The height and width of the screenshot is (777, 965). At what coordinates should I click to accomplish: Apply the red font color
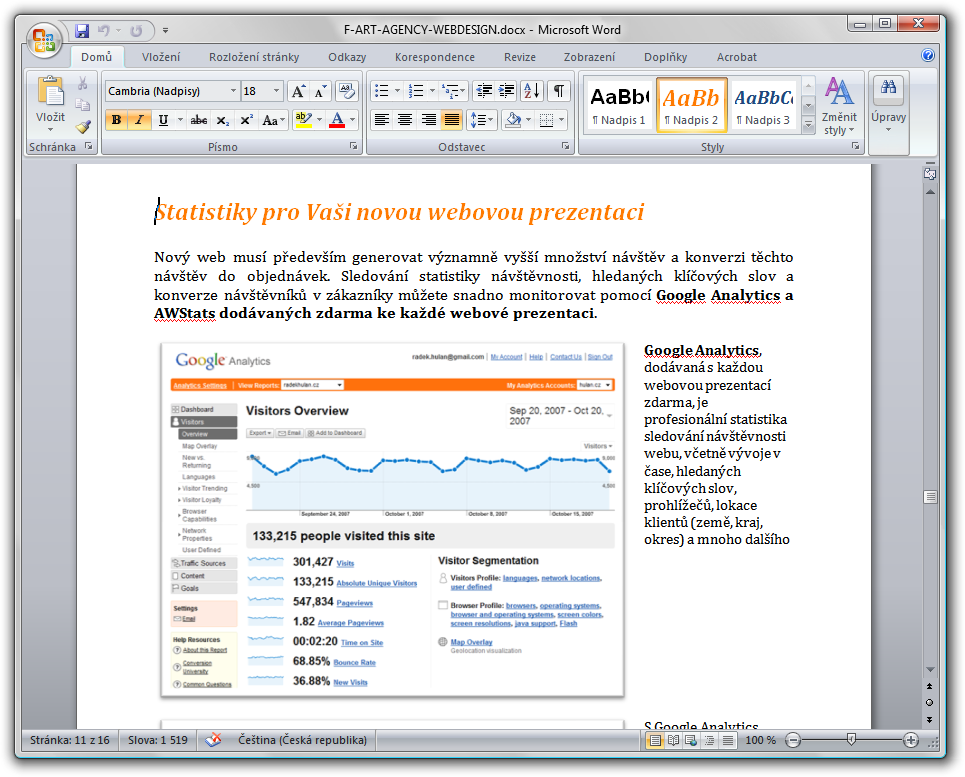337,120
